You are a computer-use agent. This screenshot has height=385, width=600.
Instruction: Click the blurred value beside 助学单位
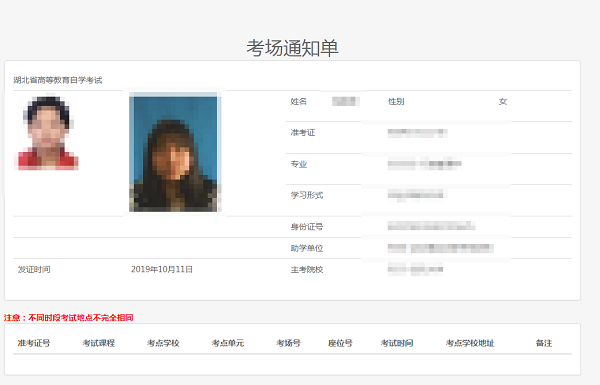pos(440,248)
